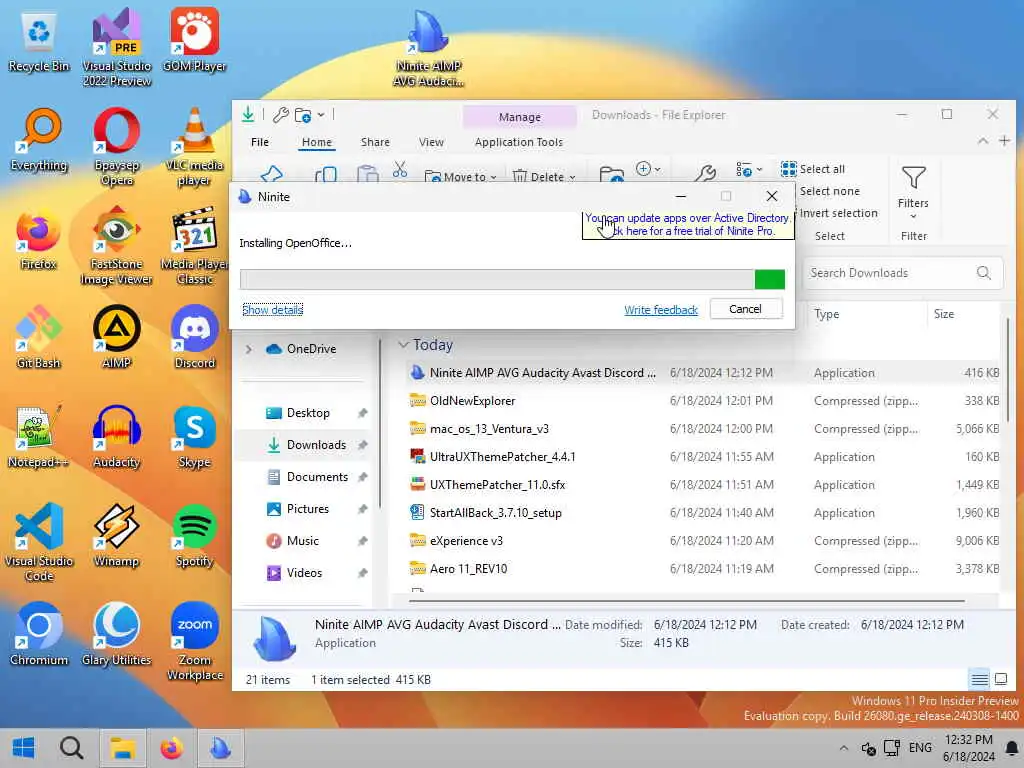
Task: Open Skype desktop icon
Action: point(194,436)
